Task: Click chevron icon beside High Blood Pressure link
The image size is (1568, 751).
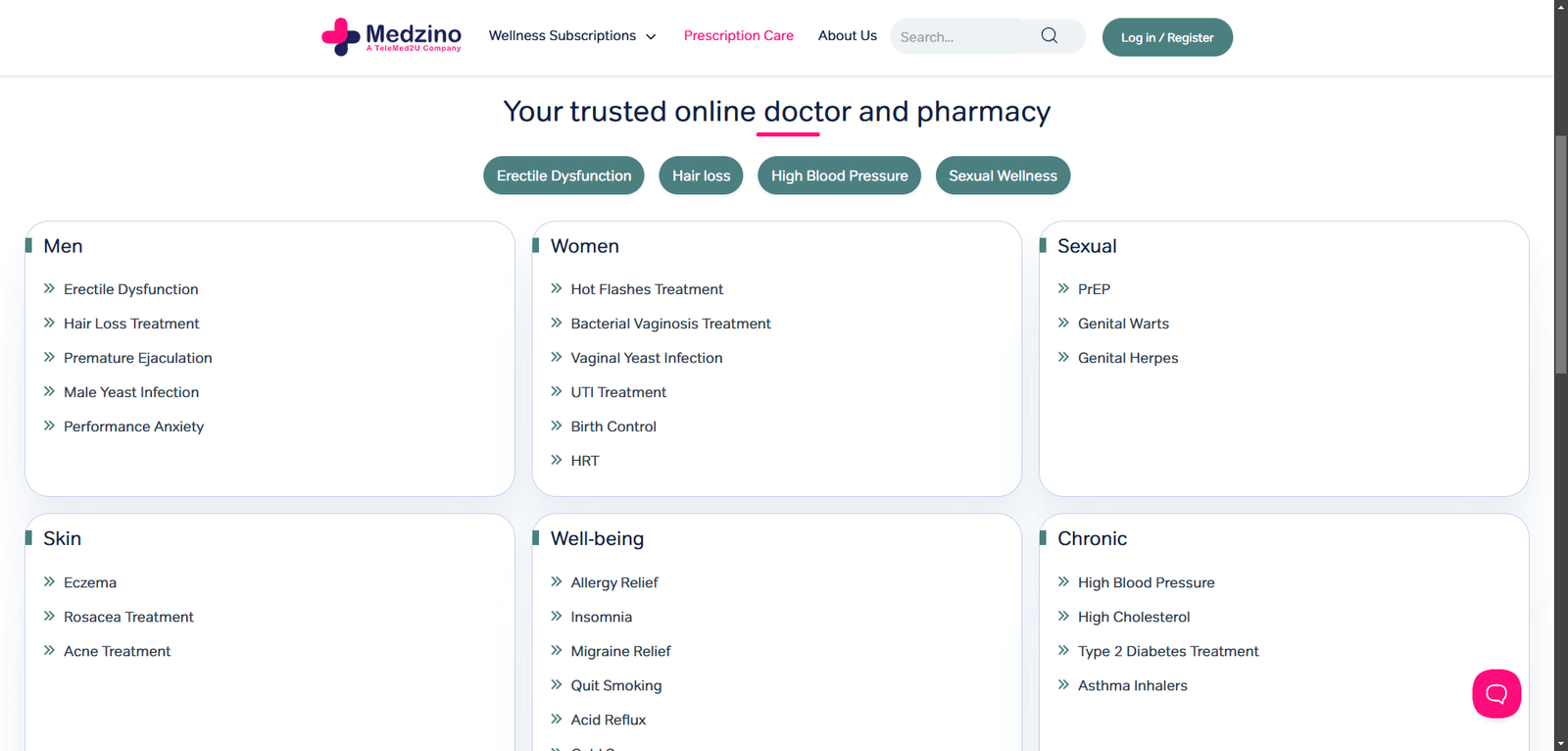Action: click(1063, 581)
